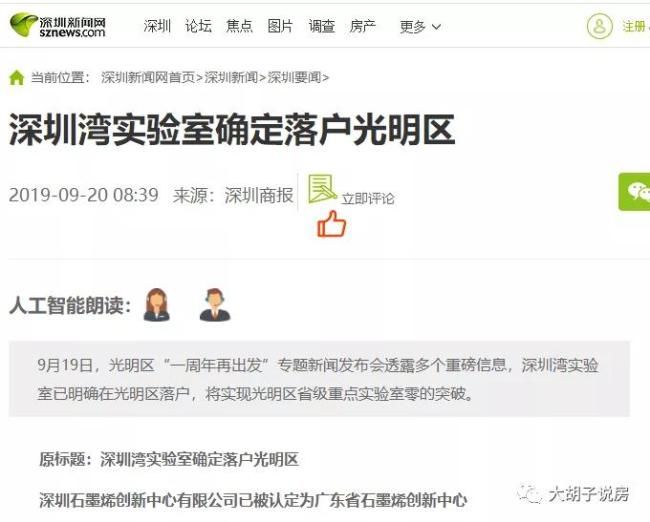Like the article with thumbs-up icon

coord(331,224)
